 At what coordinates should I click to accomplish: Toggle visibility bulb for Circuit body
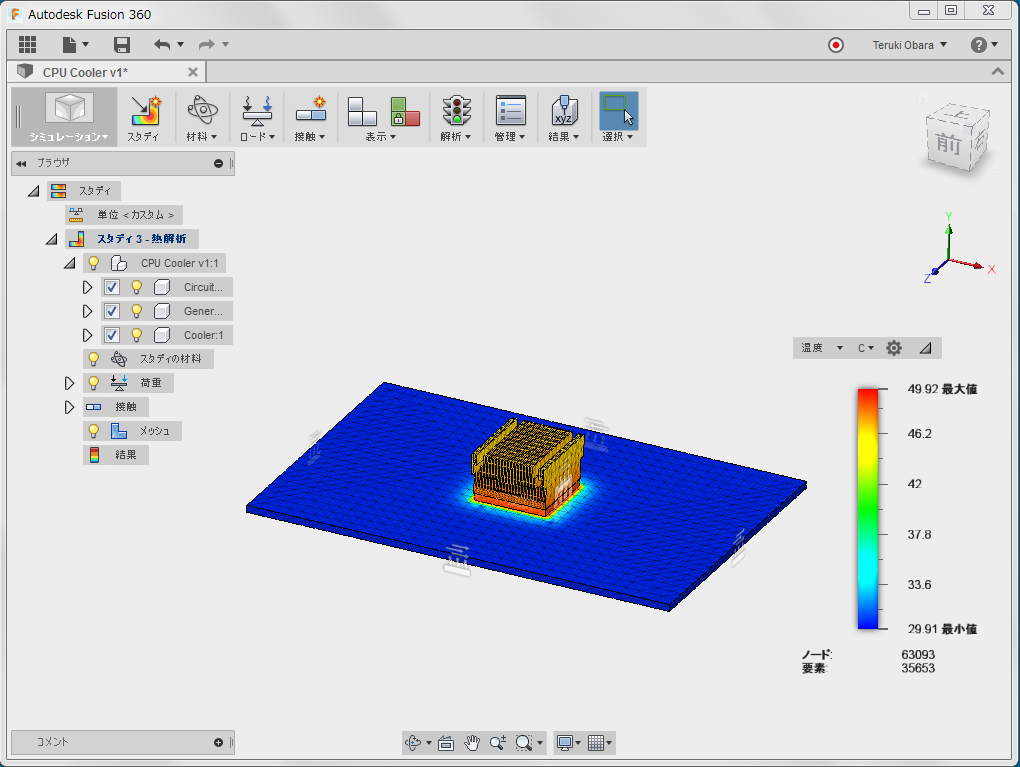[137, 287]
